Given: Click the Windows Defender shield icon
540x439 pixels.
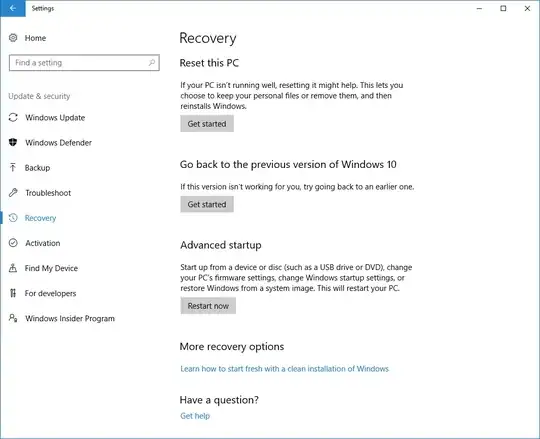Looking at the screenshot, I should click(x=13, y=142).
